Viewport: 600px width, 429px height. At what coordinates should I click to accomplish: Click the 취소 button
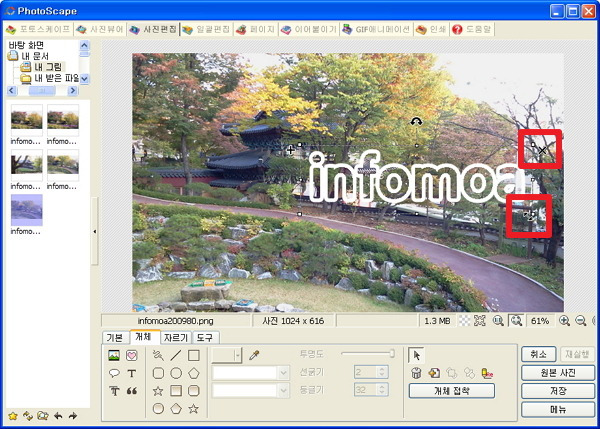pos(538,354)
